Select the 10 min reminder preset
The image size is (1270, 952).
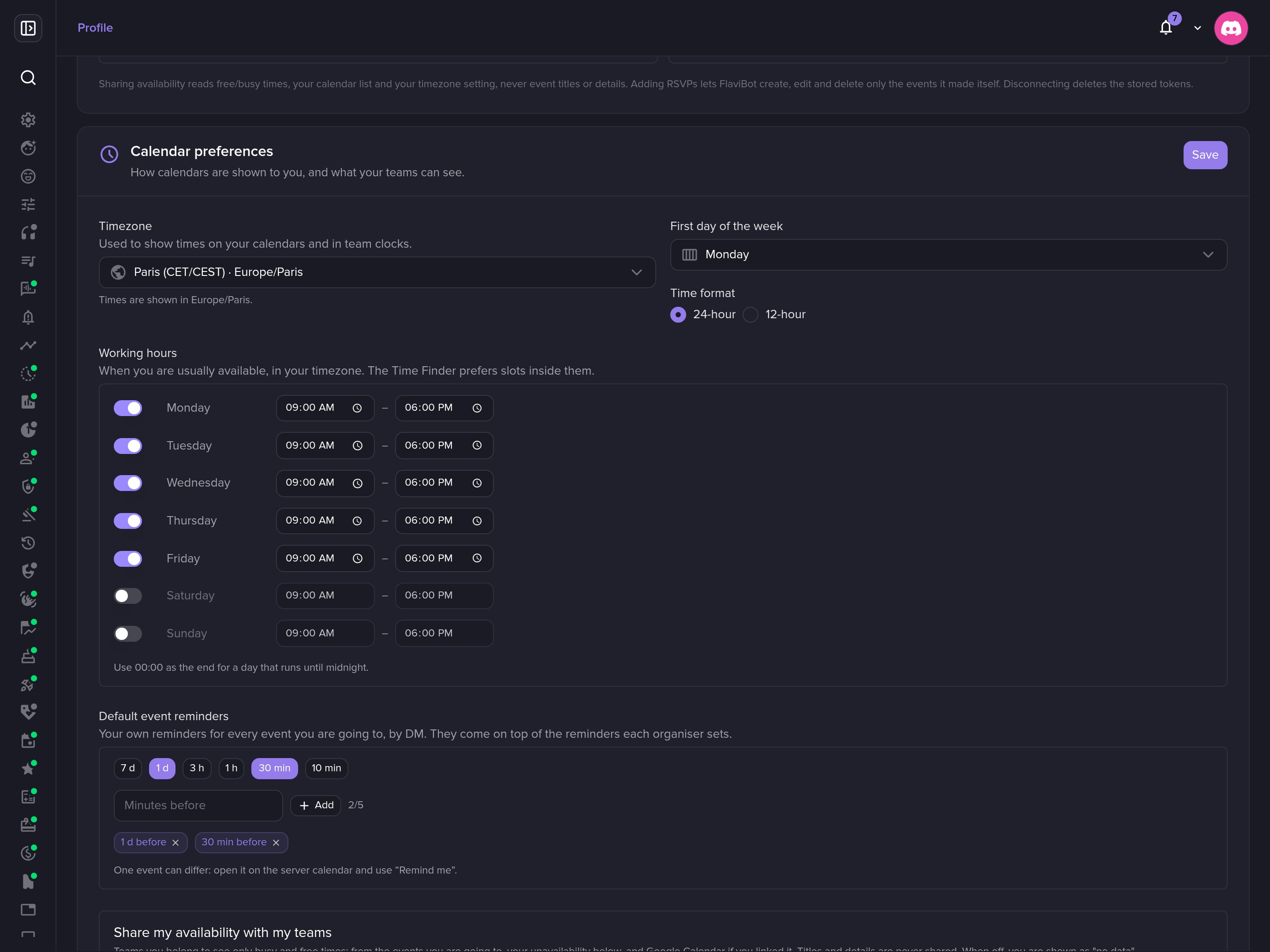click(326, 768)
